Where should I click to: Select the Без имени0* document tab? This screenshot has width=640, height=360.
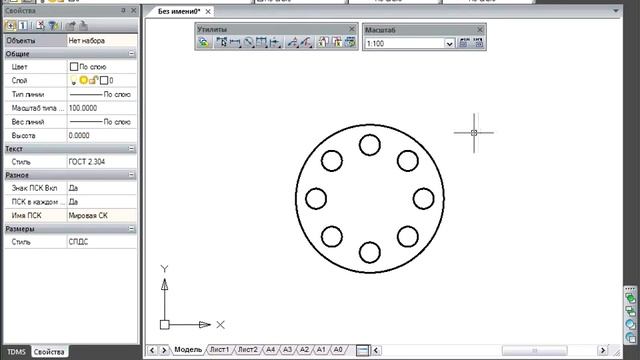click(179, 11)
